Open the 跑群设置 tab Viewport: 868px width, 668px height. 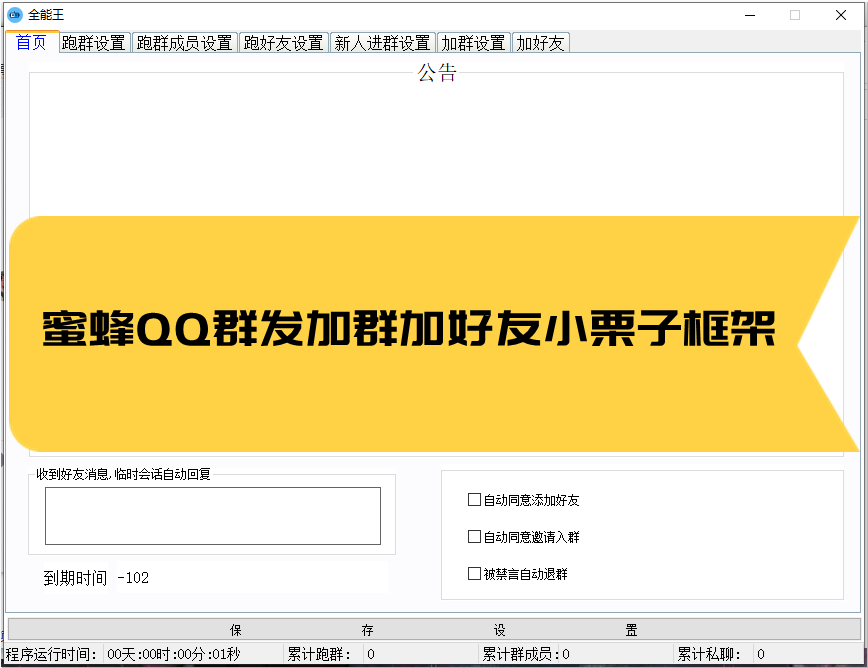click(x=94, y=43)
